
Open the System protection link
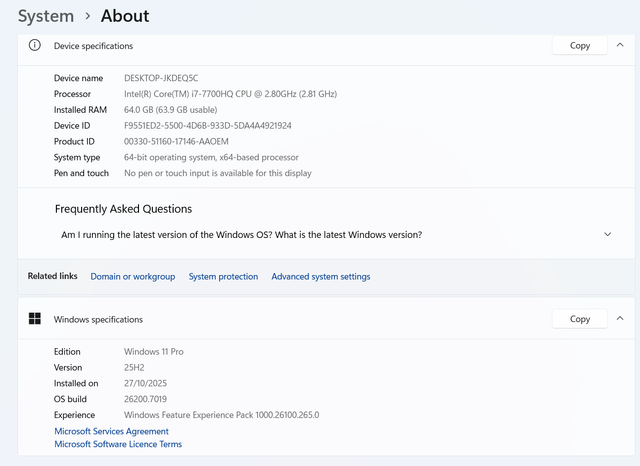[223, 277]
